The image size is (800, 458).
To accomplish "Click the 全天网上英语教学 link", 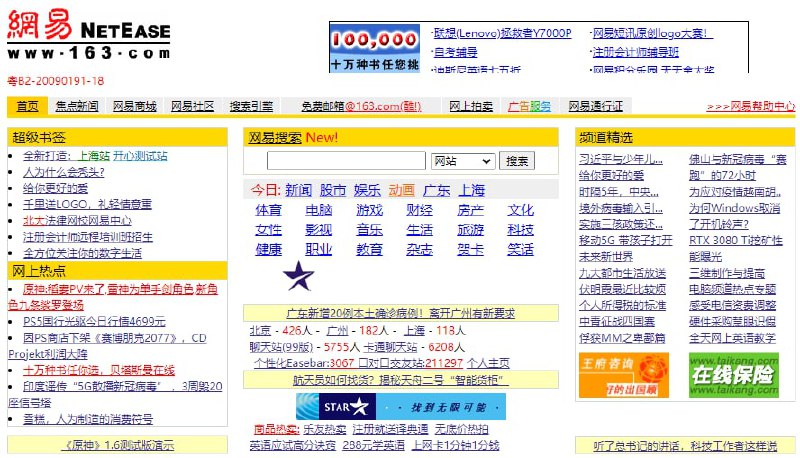I will pos(732,338).
